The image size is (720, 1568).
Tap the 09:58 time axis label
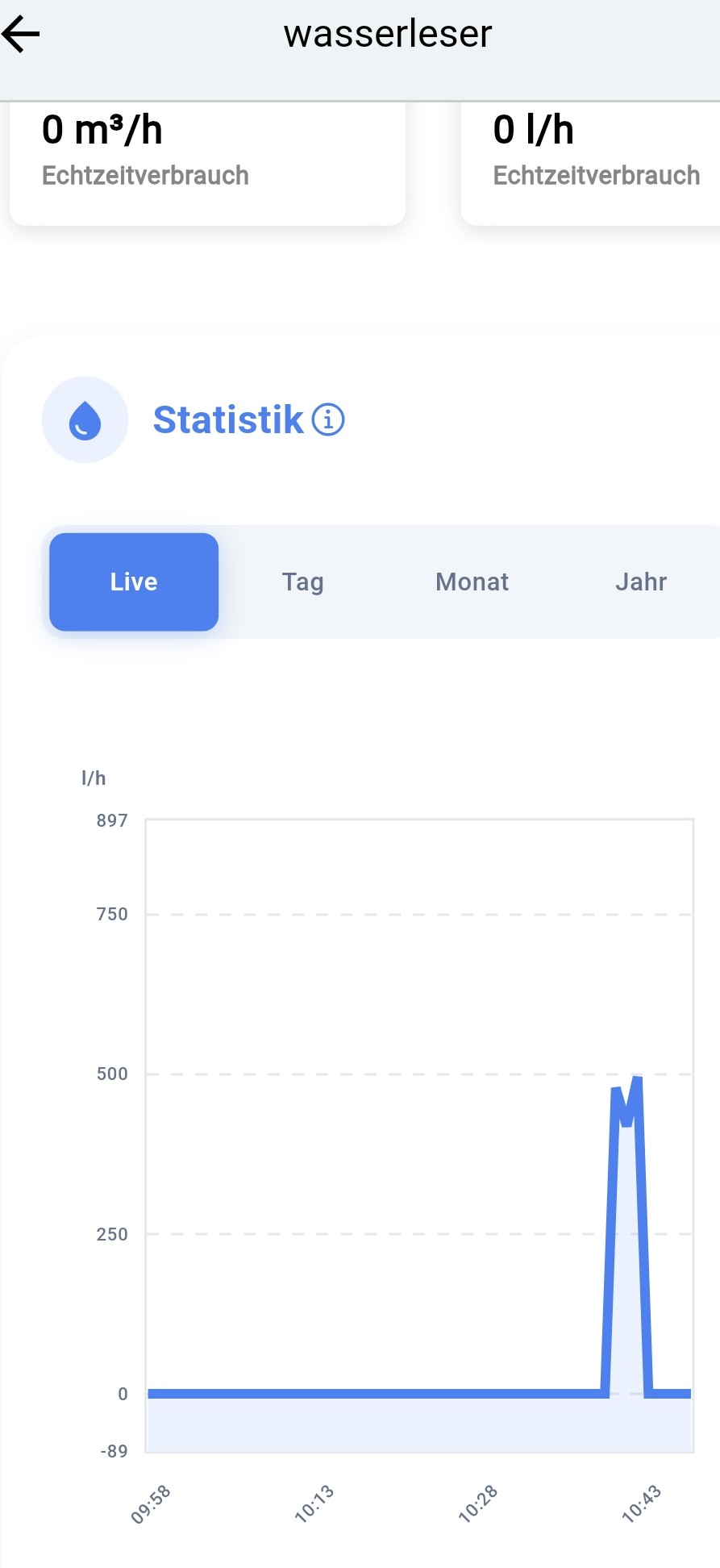pos(151,1503)
